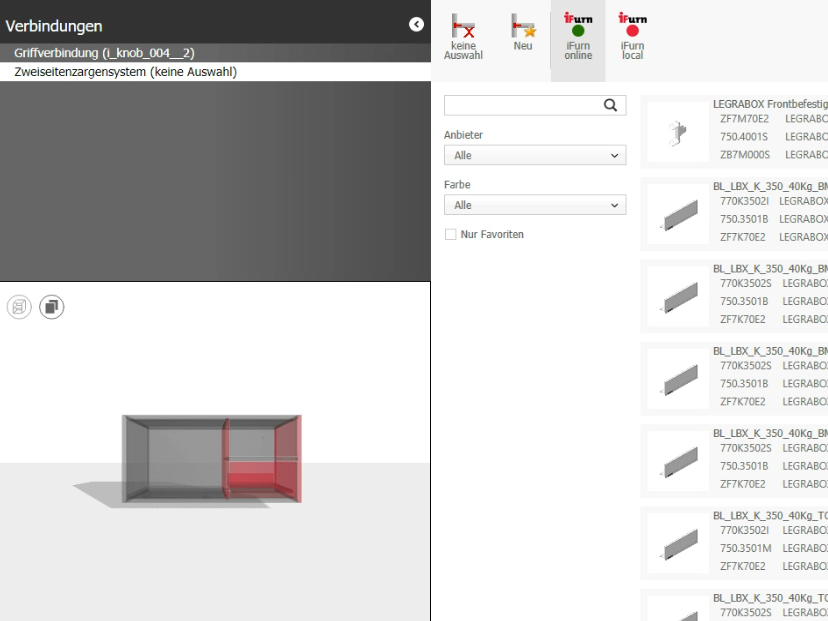Enable the Nur Favoriten checkbox

coord(450,234)
